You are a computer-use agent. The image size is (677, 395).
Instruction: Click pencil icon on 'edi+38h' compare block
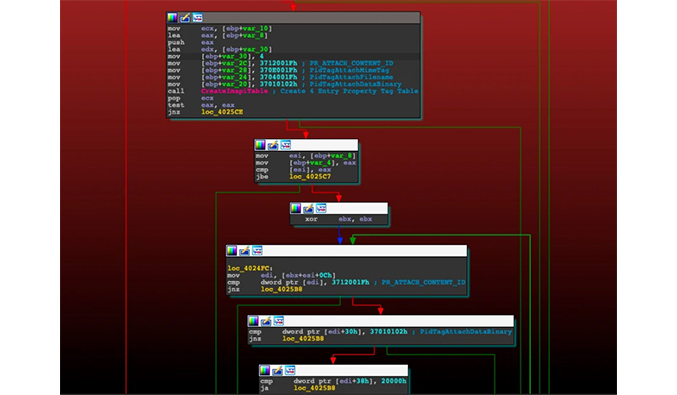[277, 370]
